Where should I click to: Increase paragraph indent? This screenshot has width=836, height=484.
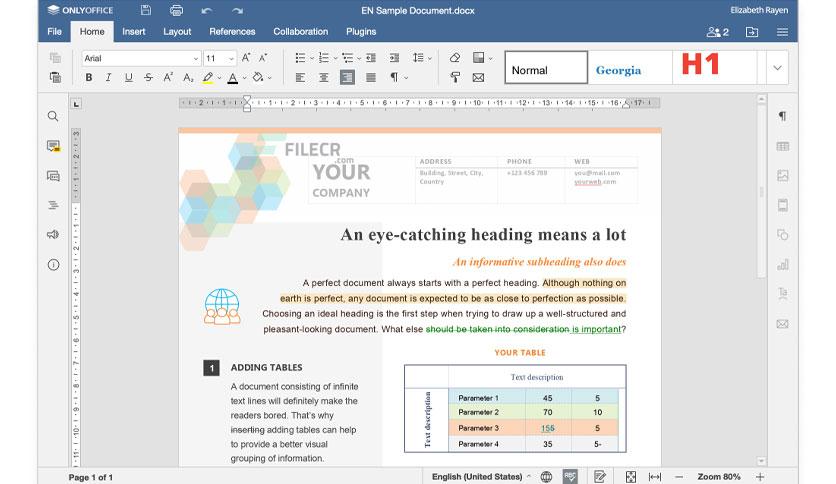click(394, 58)
